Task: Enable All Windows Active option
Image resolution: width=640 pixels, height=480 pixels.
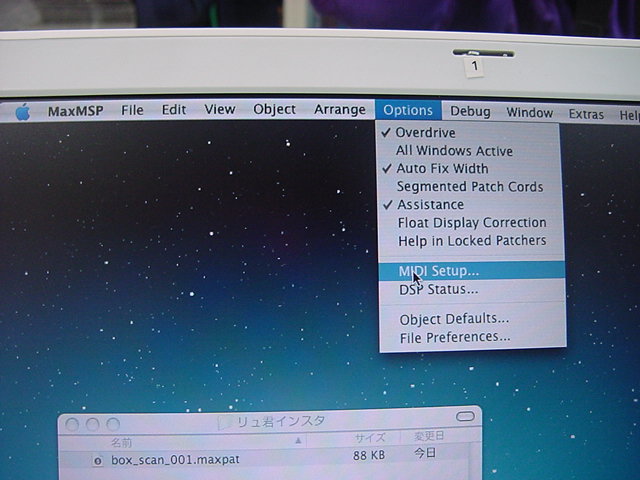Action: pyautogui.click(x=469, y=151)
